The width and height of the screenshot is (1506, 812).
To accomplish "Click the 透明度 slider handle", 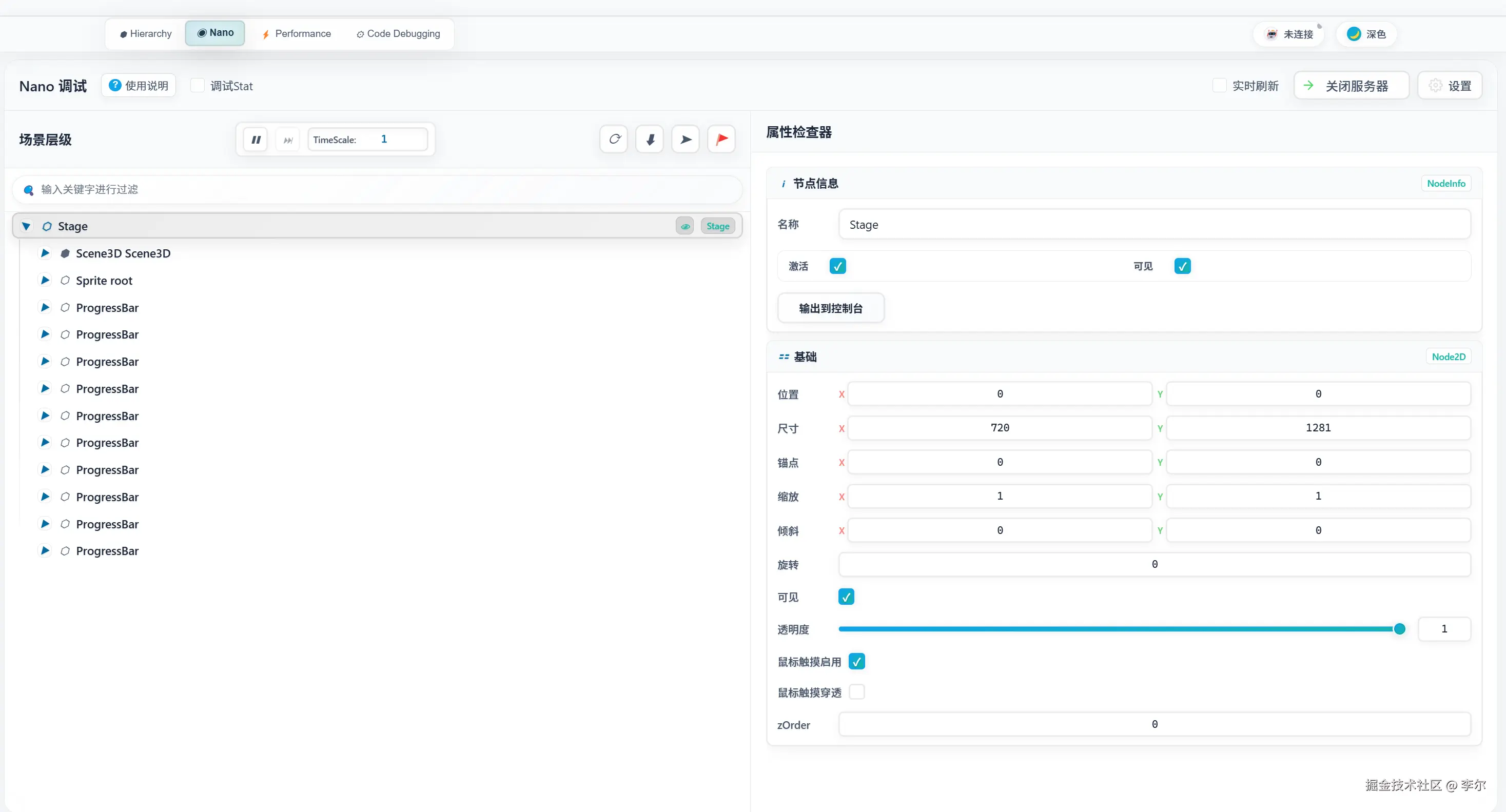I will [x=1400, y=629].
